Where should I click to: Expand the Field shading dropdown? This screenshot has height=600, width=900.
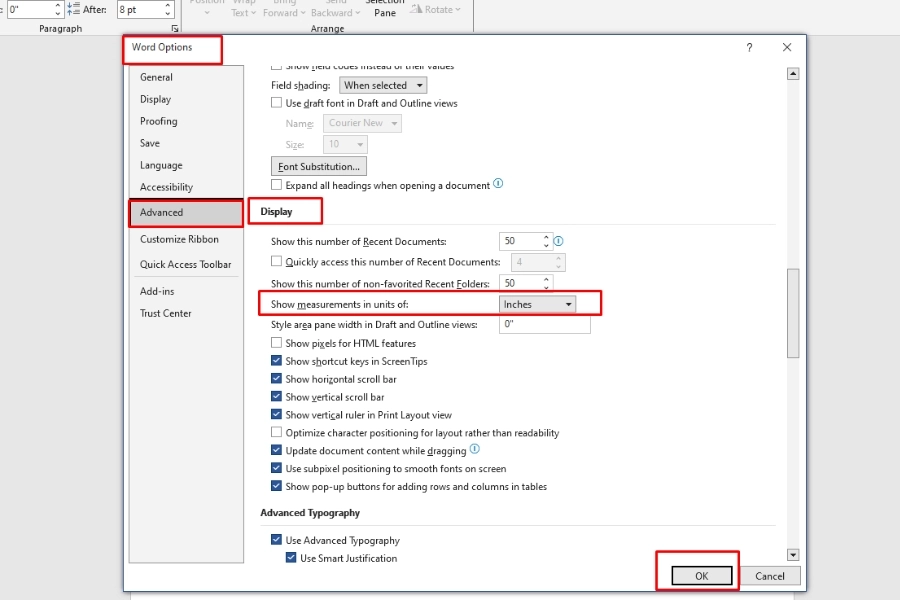[383, 86]
